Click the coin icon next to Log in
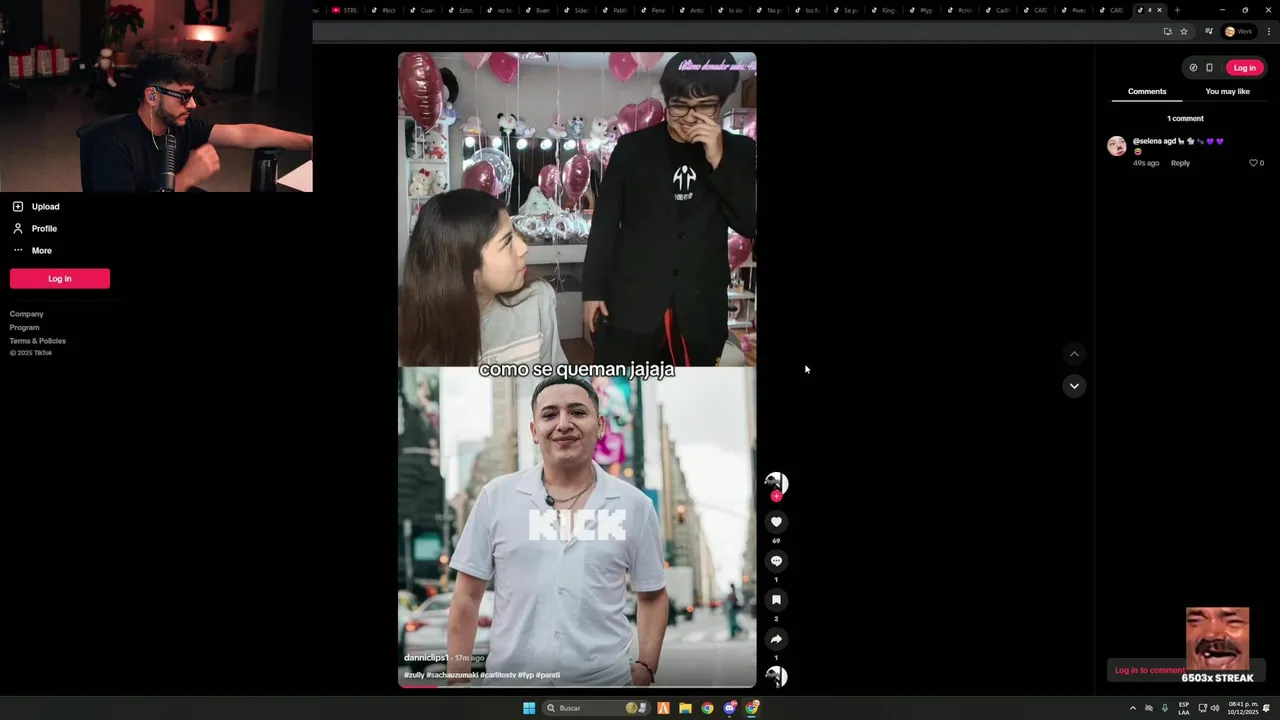Screen dimensions: 1280x720 1193,68
